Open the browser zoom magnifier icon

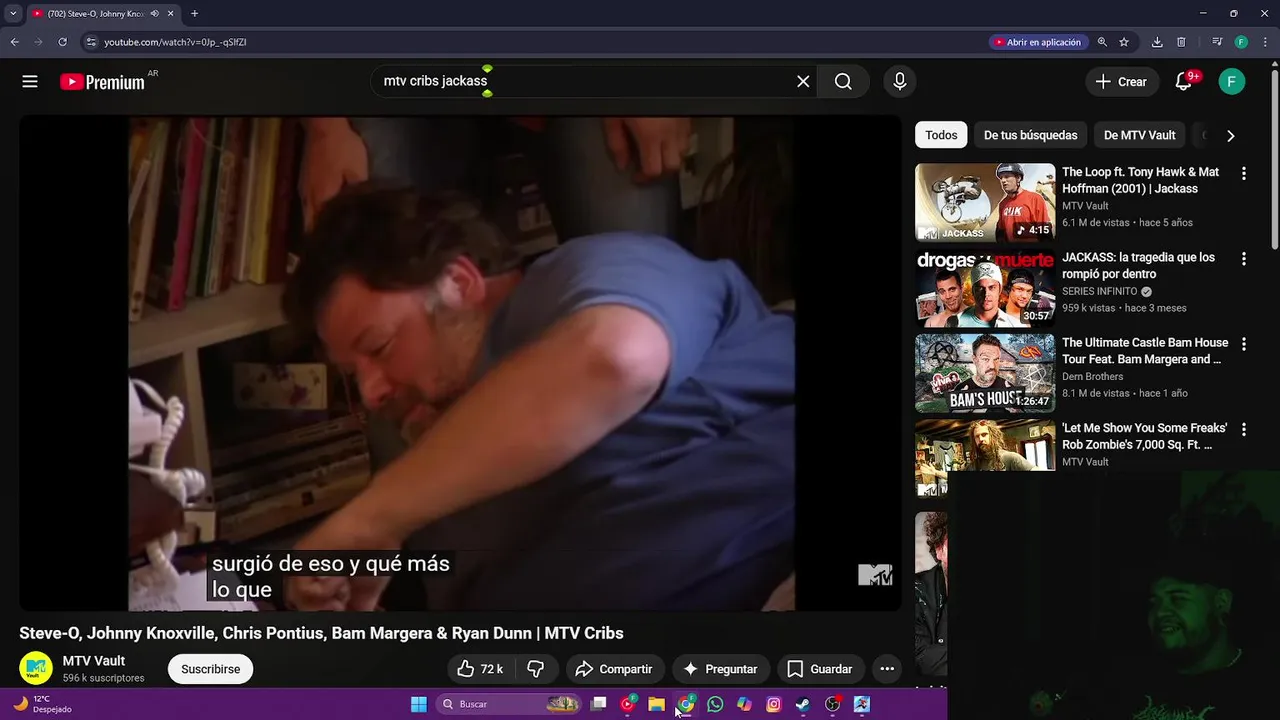(x=1102, y=42)
